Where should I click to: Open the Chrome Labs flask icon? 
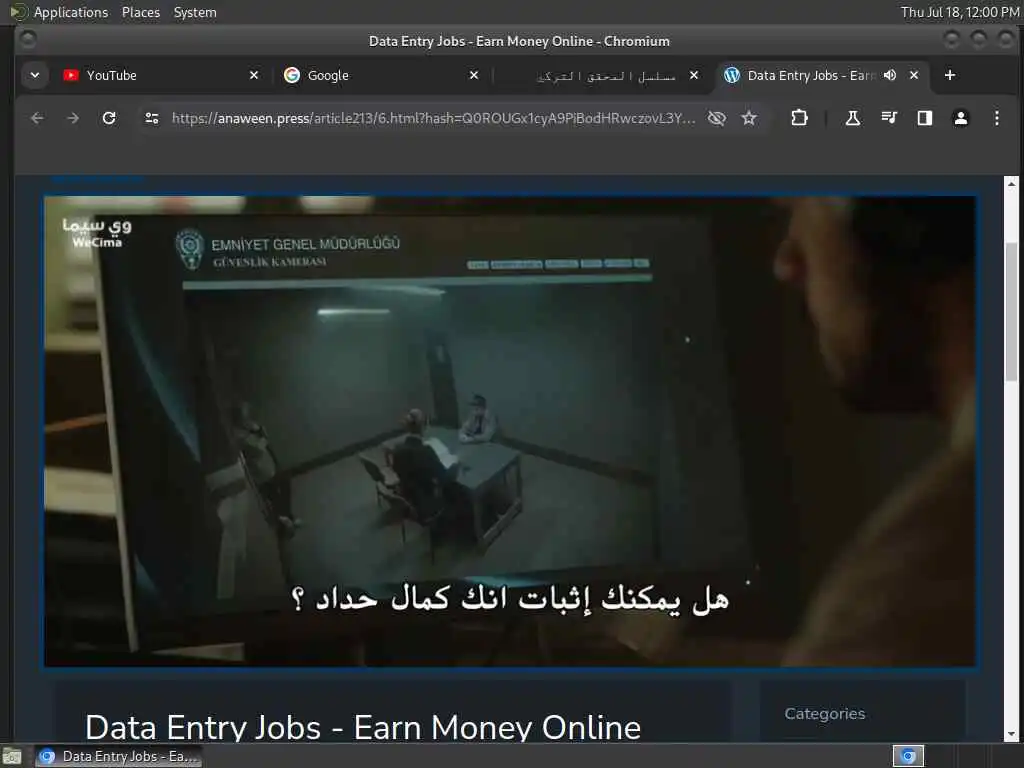click(853, 118)
